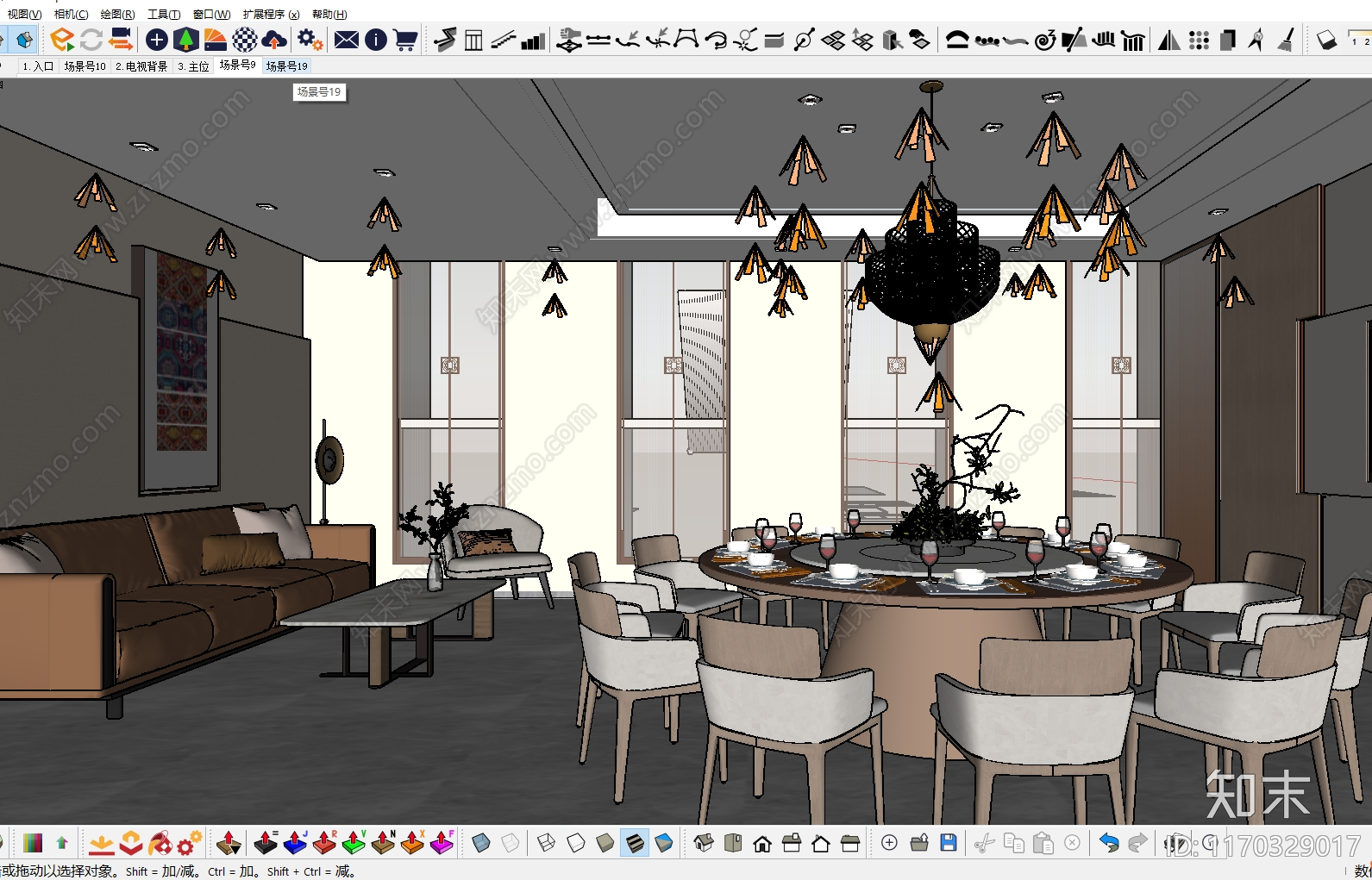Toggle X-ray face style
Image resolution: width=1372 pixels, height=880 pixels.
[x=481, y=843]
